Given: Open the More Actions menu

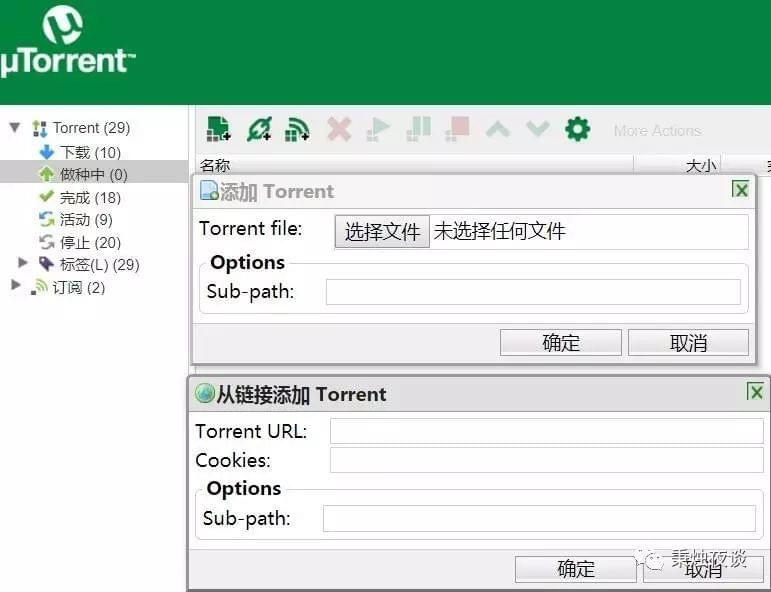Looking at the screenshot, I should pyautogui.click(x=657, y=130).
